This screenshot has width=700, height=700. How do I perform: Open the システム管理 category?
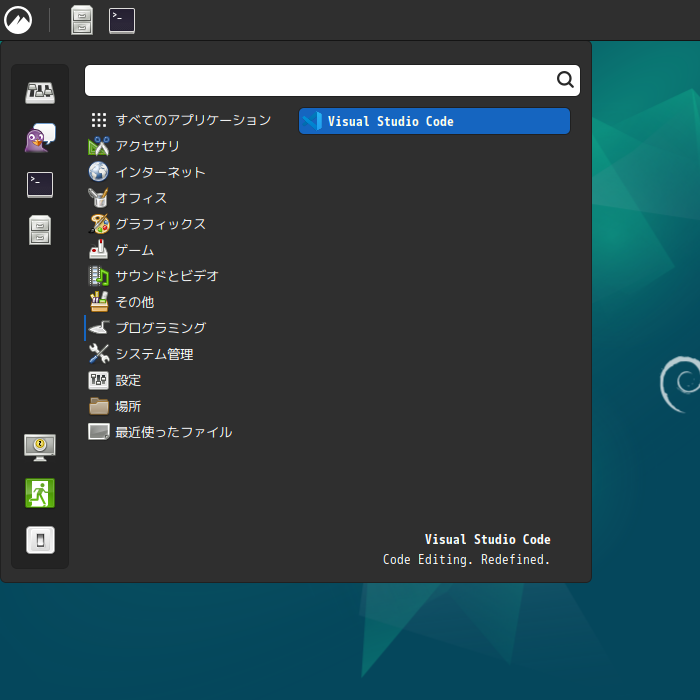(x=154, y=354)
